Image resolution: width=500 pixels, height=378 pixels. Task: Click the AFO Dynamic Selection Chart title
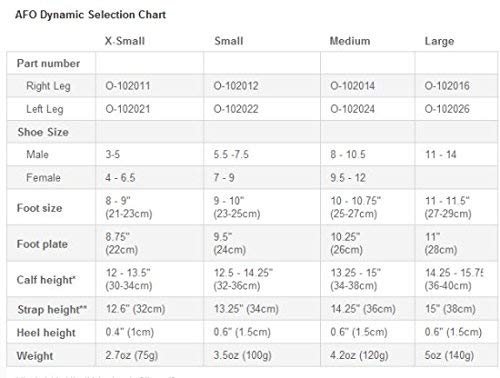pos(90,15)
